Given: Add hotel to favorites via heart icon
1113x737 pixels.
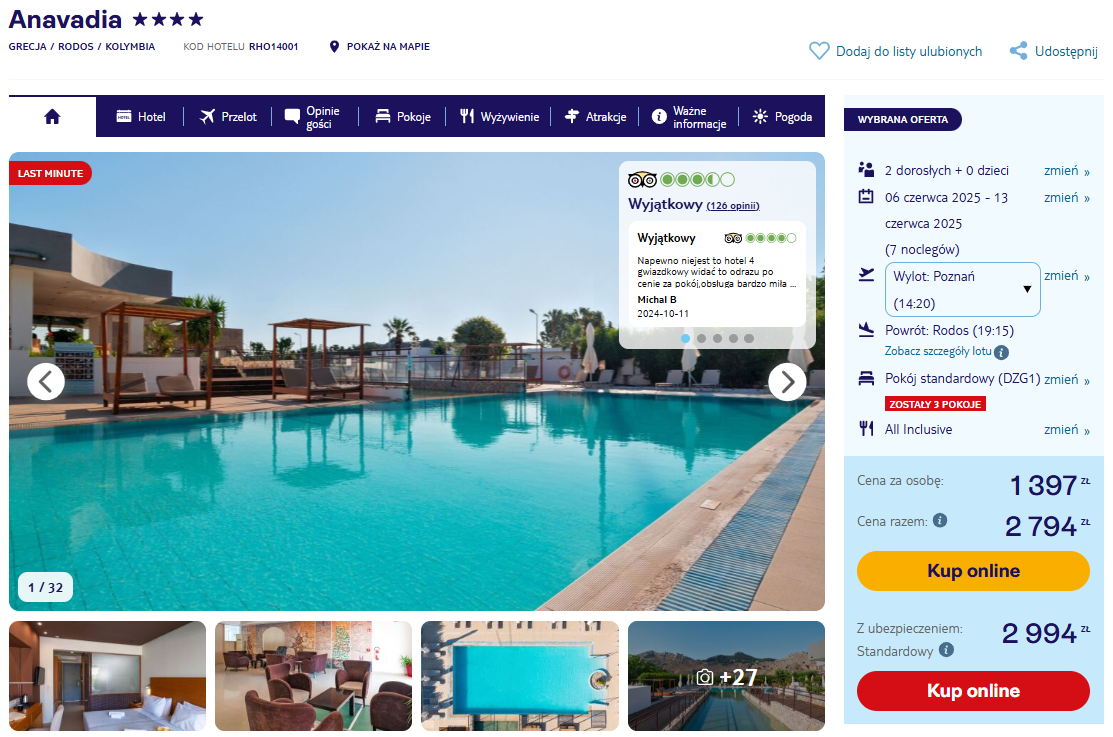Looking at the screenshot, I should pyautogui.click(x=819, y=50).
